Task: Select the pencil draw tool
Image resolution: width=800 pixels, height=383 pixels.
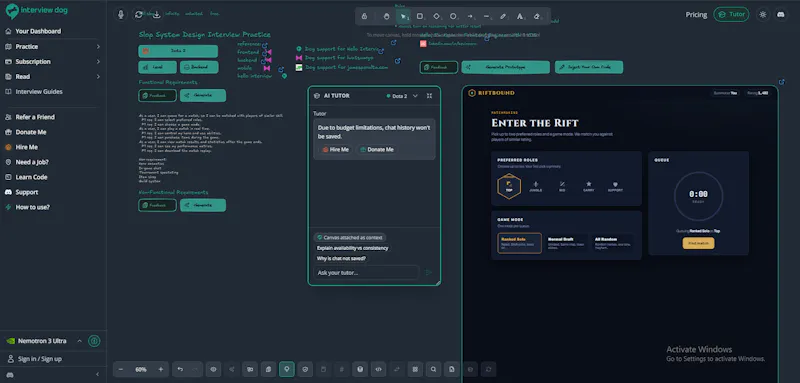Action: [x=503, y=16]
